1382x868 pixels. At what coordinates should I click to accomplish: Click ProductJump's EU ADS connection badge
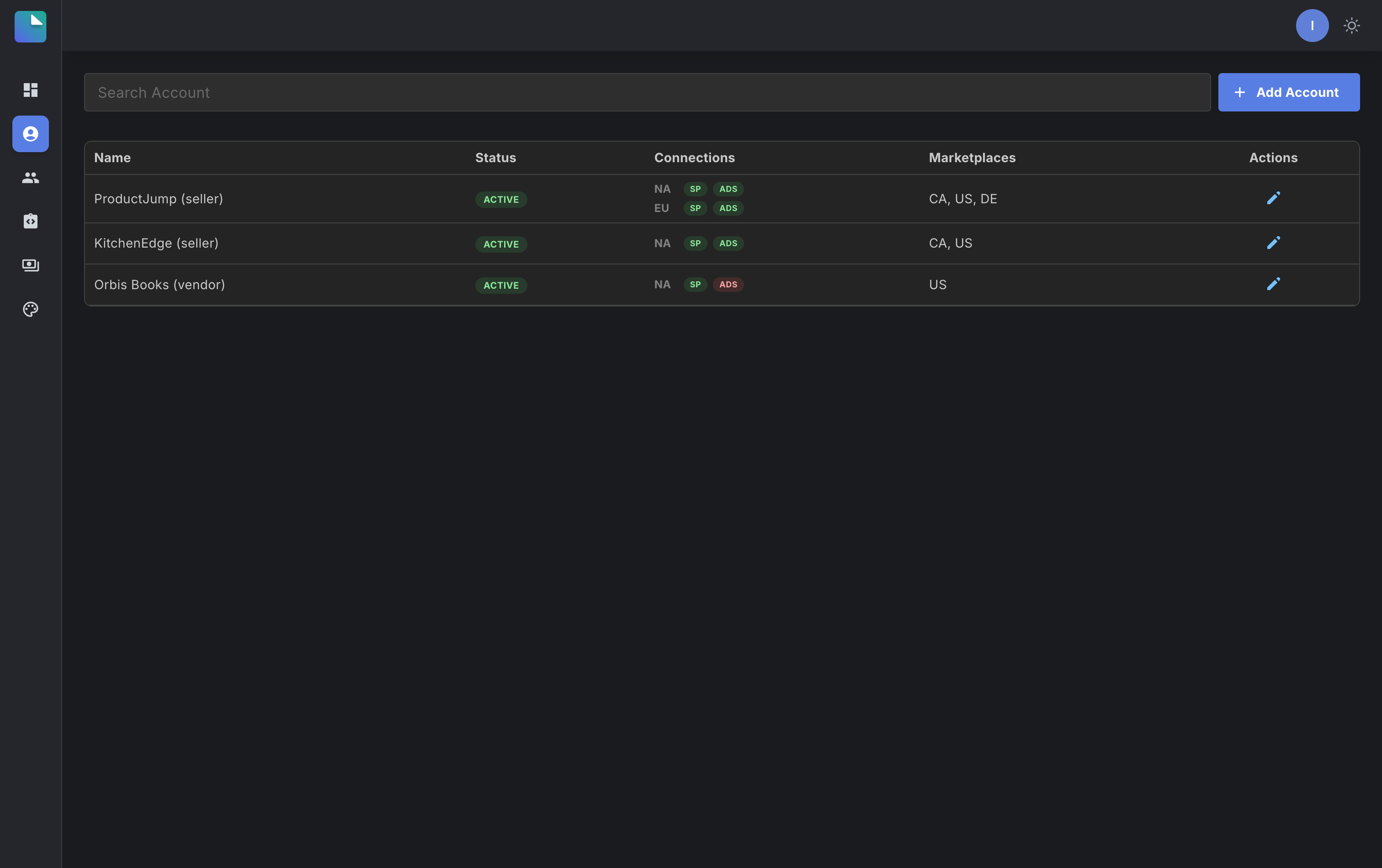pos(728,208)
